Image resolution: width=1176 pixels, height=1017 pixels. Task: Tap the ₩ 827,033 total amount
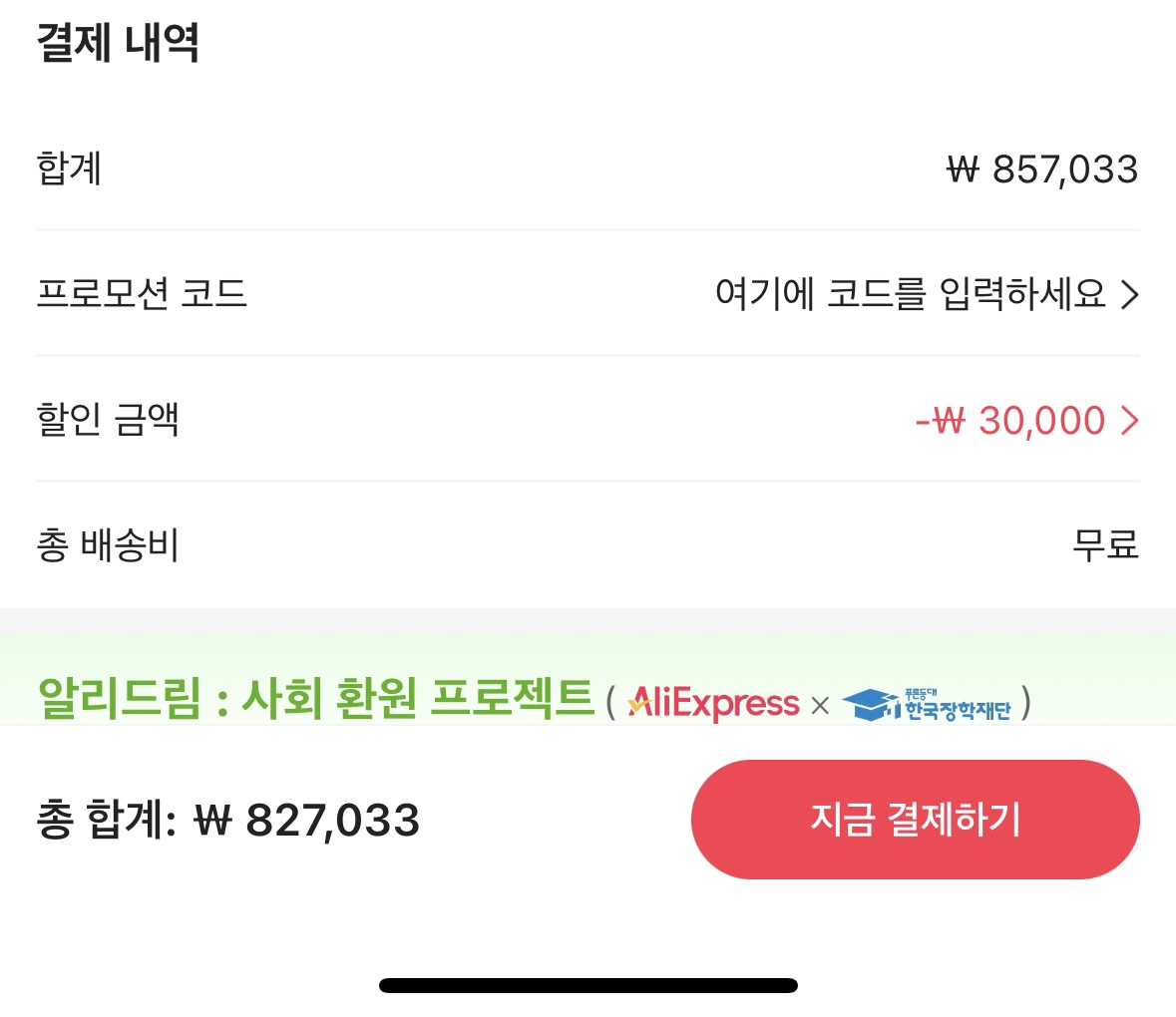coord(307,821)
